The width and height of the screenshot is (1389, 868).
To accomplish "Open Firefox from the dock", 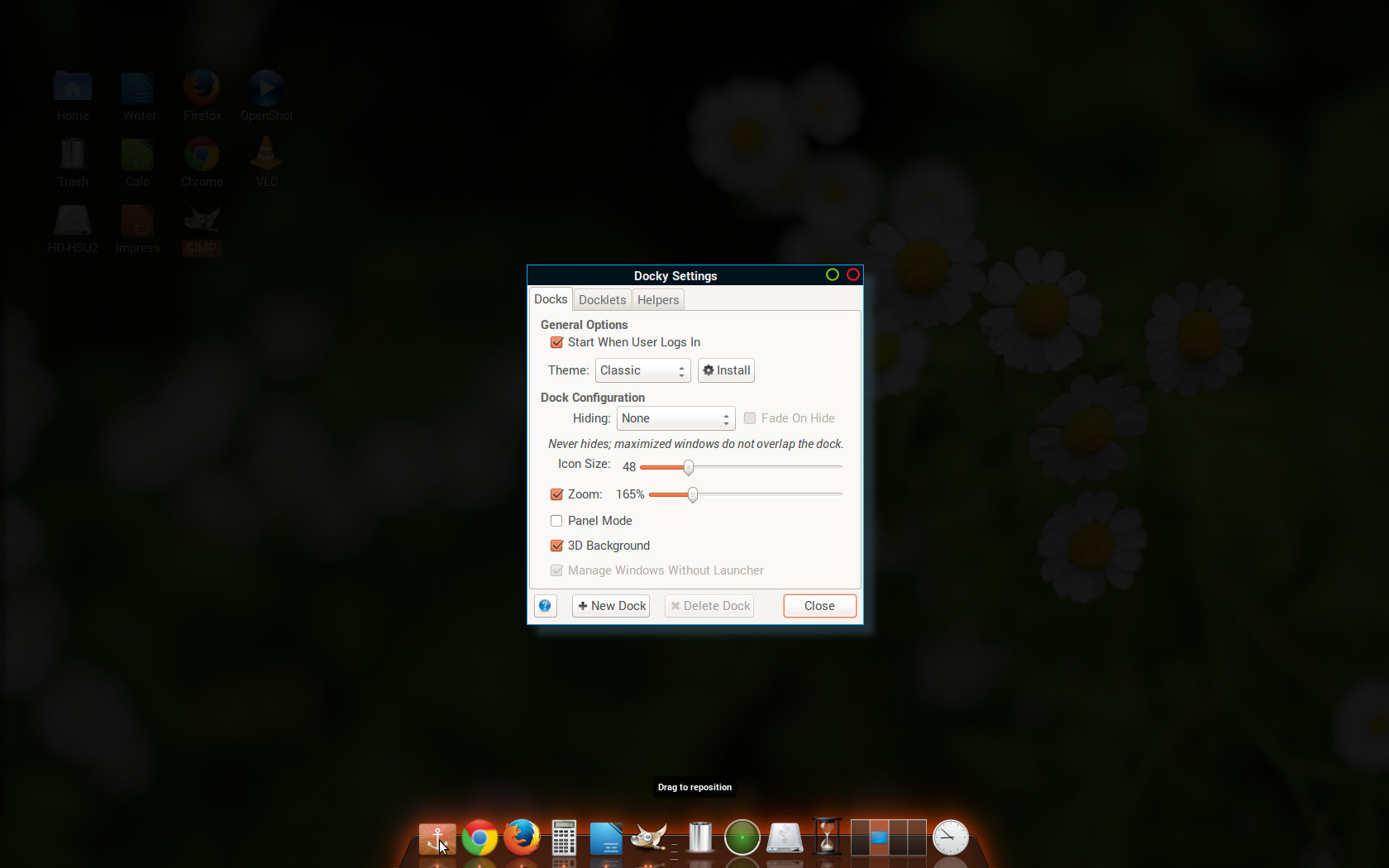I will pos(523,838).
